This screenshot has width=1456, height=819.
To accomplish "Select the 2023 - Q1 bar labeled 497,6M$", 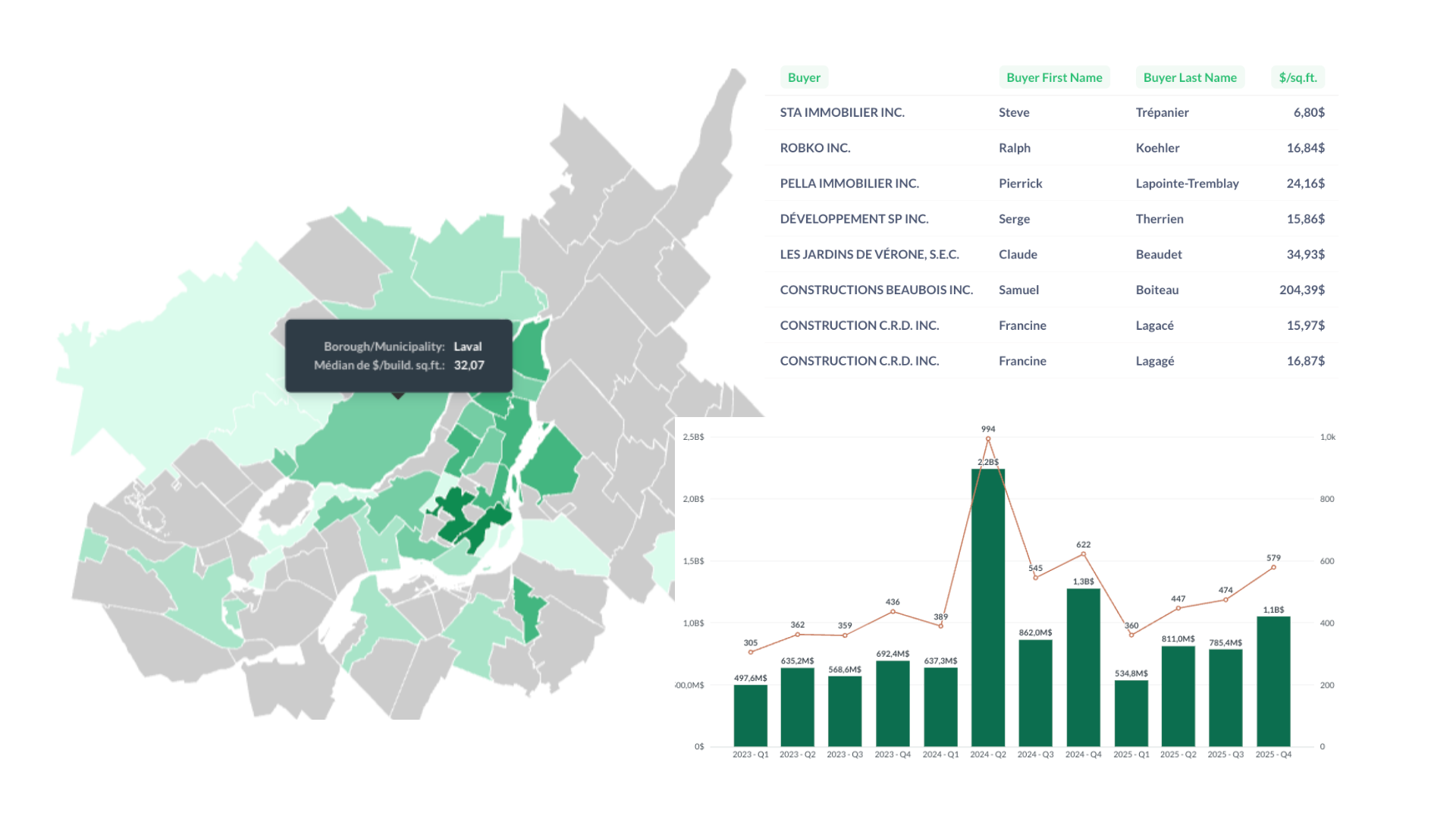I will (750, 716).
